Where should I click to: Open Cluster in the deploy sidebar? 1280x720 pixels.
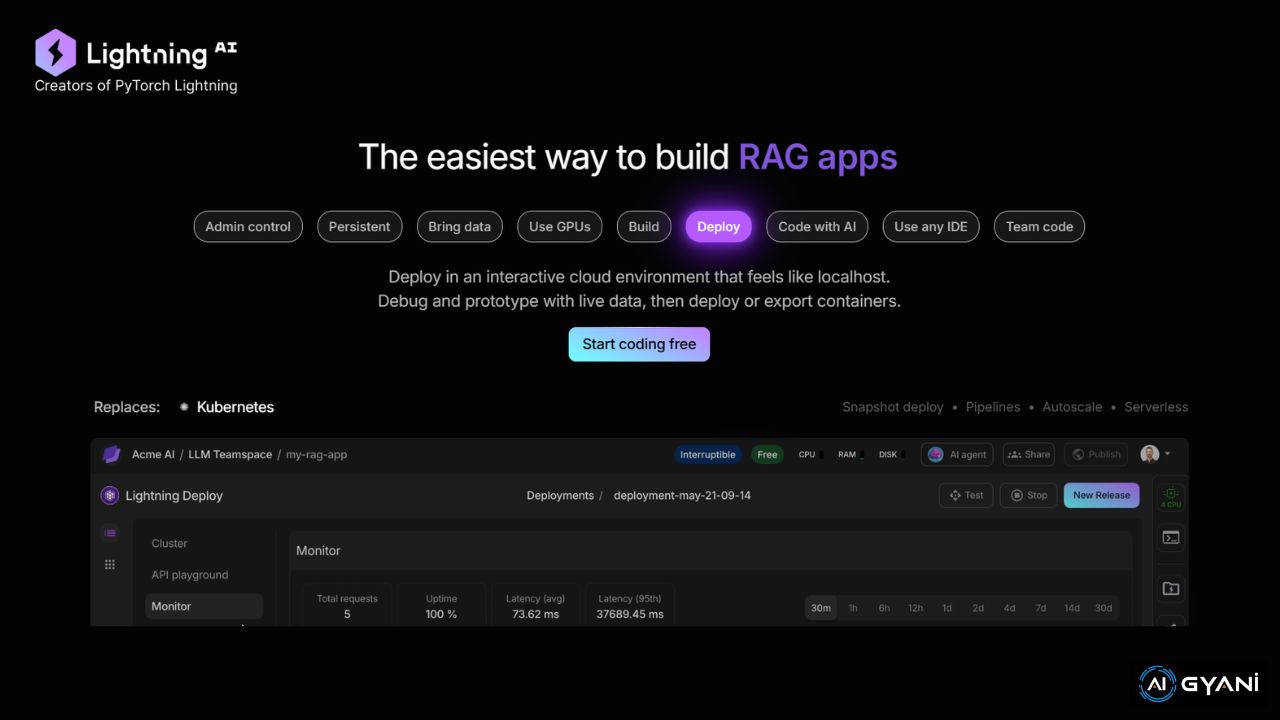pos(169,543)
